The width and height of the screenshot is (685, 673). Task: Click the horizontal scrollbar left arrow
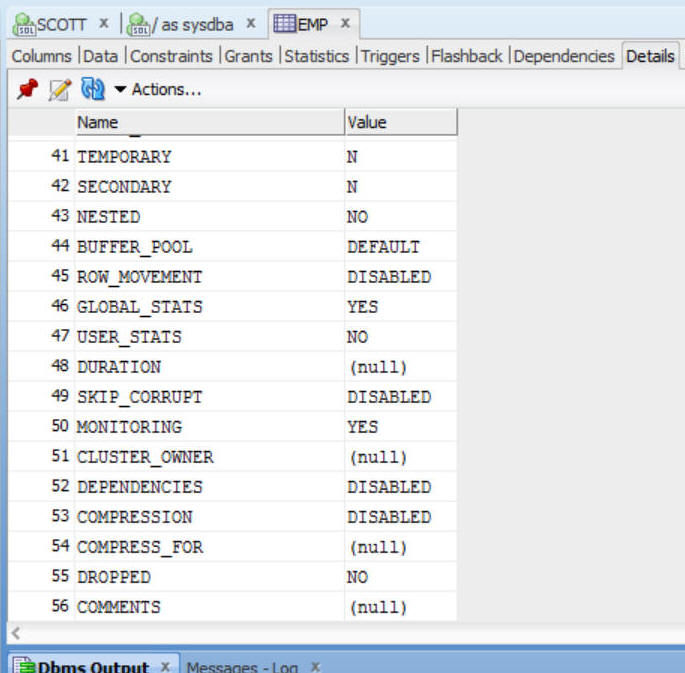[14, 633]
